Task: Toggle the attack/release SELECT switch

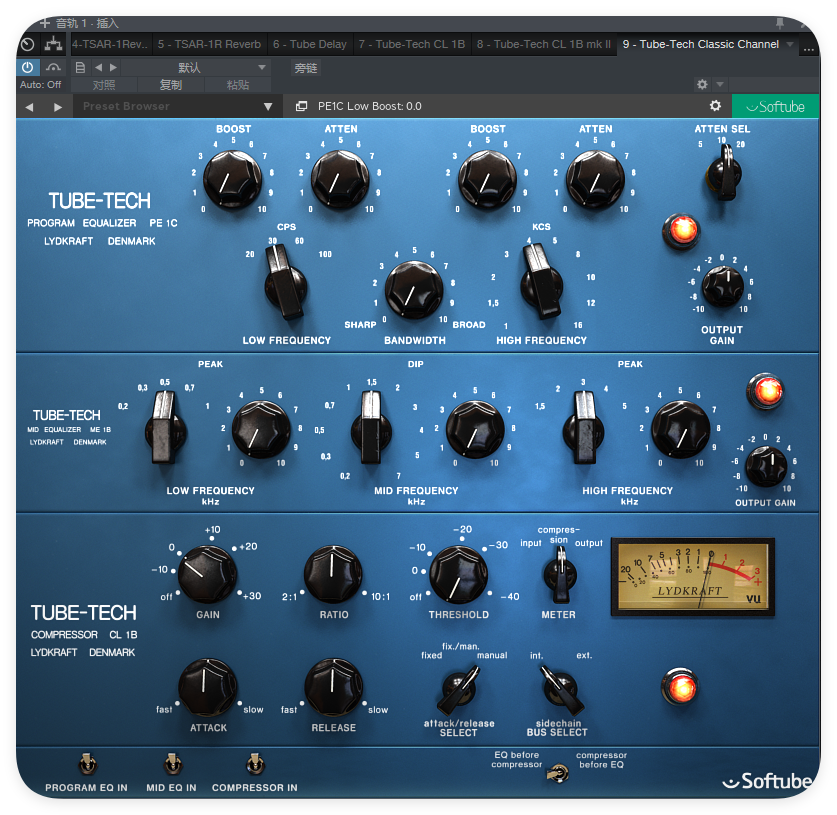Action: point(459,690)
